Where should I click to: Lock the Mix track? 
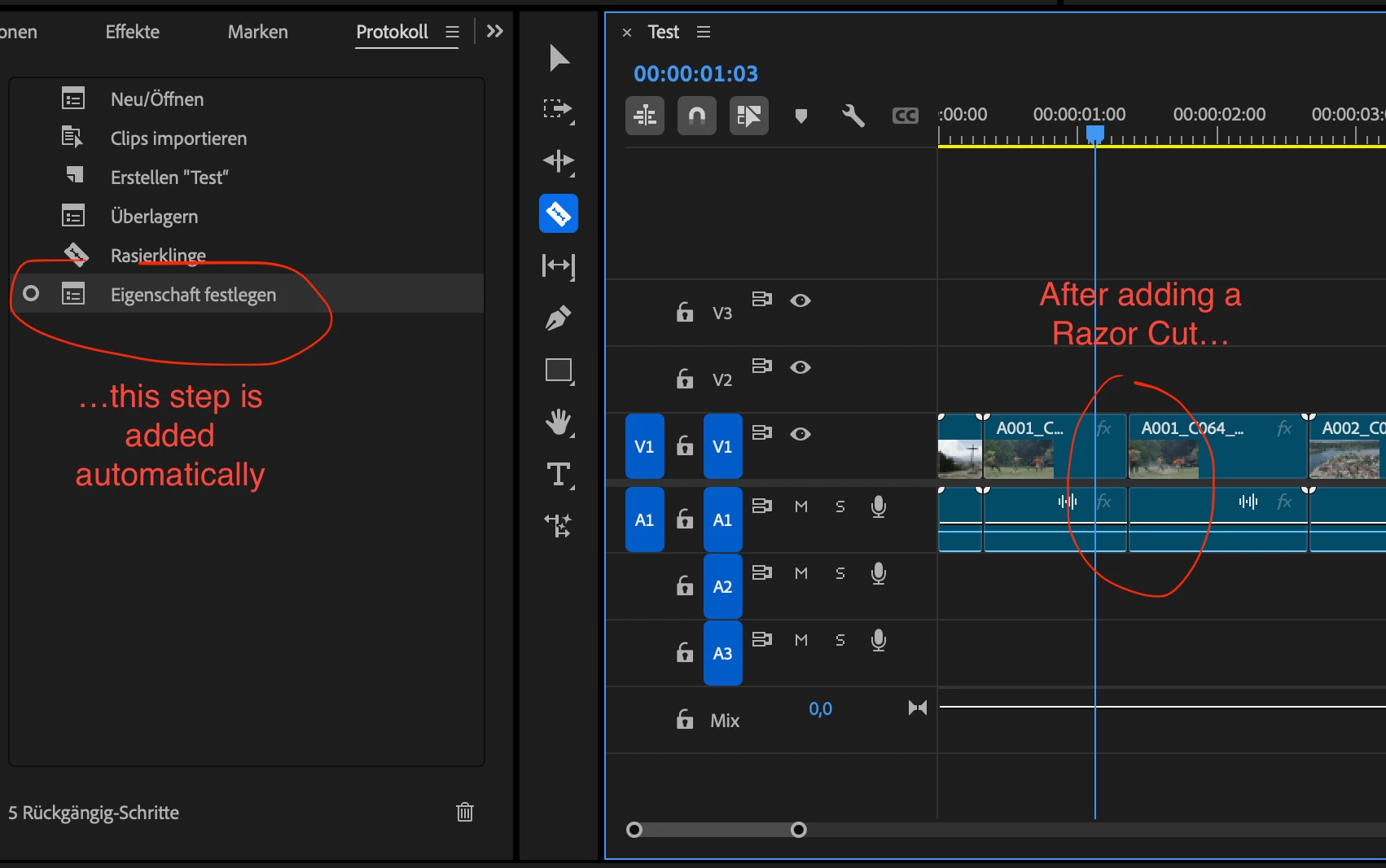coord(685,719)
